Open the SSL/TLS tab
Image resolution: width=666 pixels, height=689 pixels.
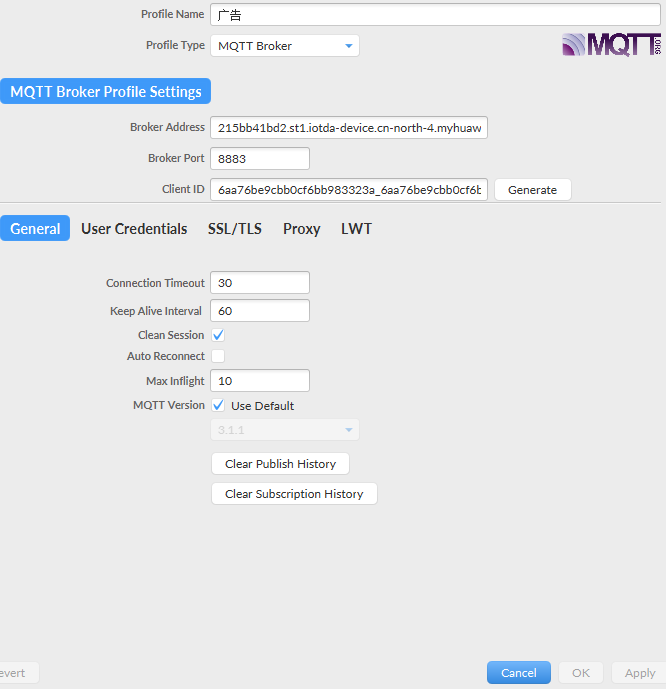click(x=235, y=228)
